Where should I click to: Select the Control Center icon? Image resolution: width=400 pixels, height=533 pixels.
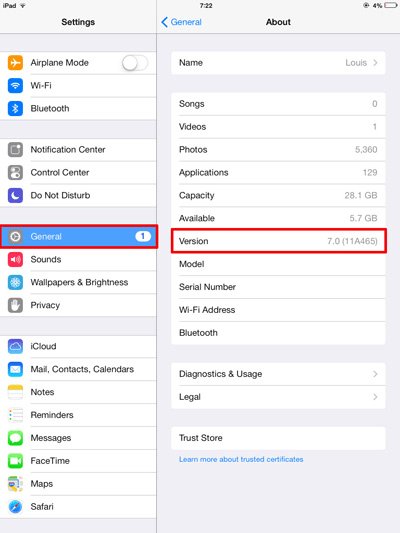(x=15, y=173)
